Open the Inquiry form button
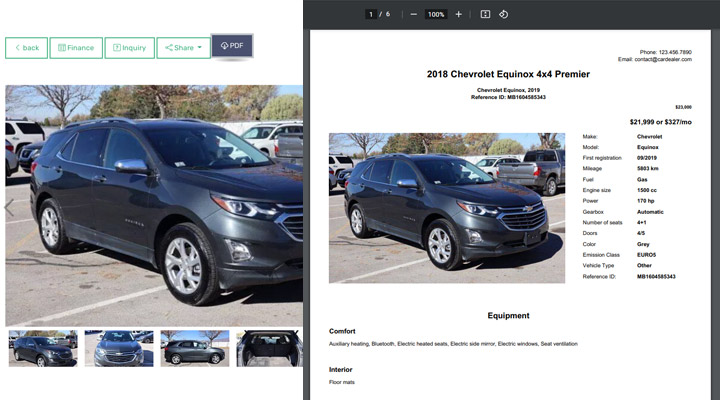This screenshot has width=720, height=400. tap(129, 48)
